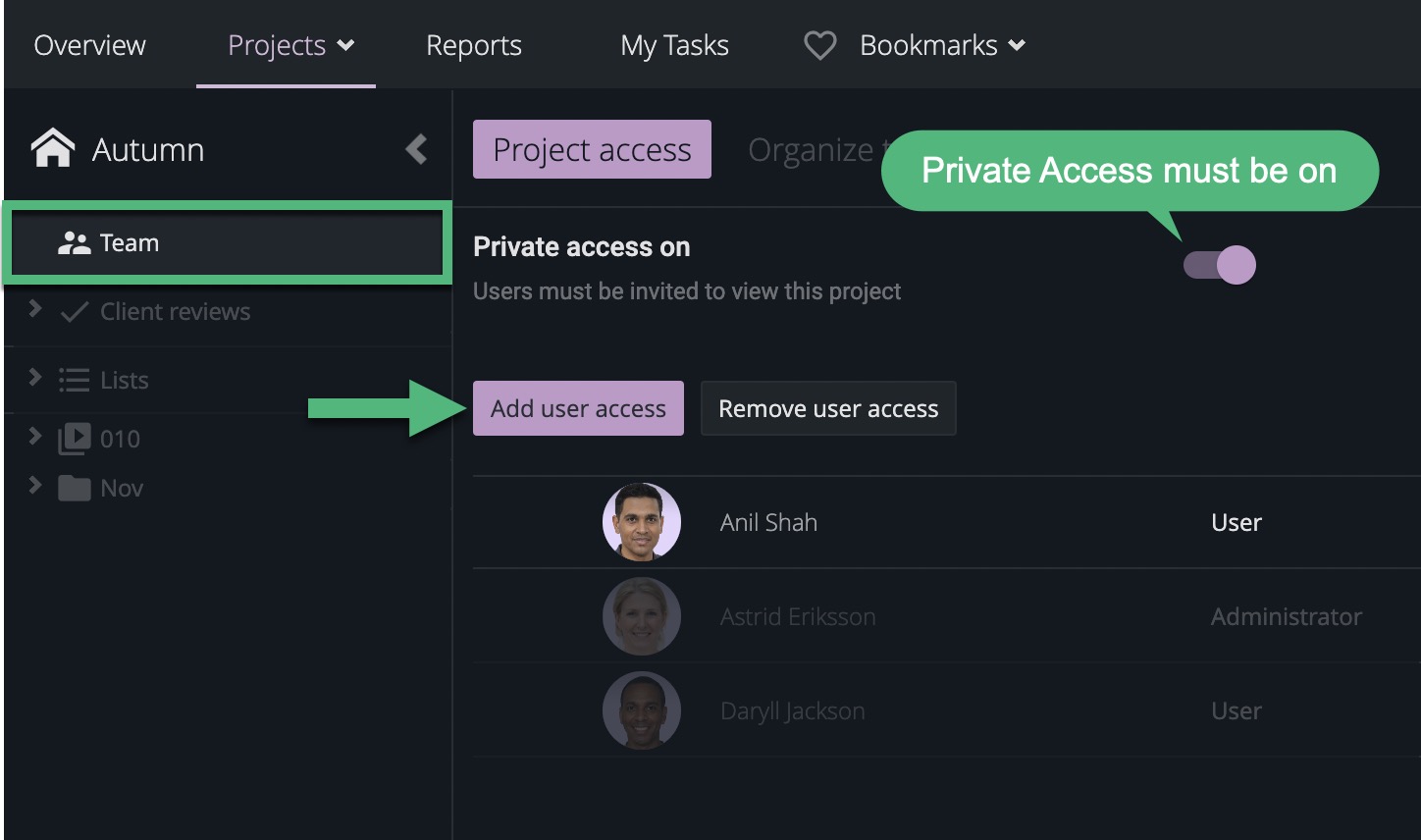
Task: Click the checkmark icon beside Client reviews
Action: point(75,311)
